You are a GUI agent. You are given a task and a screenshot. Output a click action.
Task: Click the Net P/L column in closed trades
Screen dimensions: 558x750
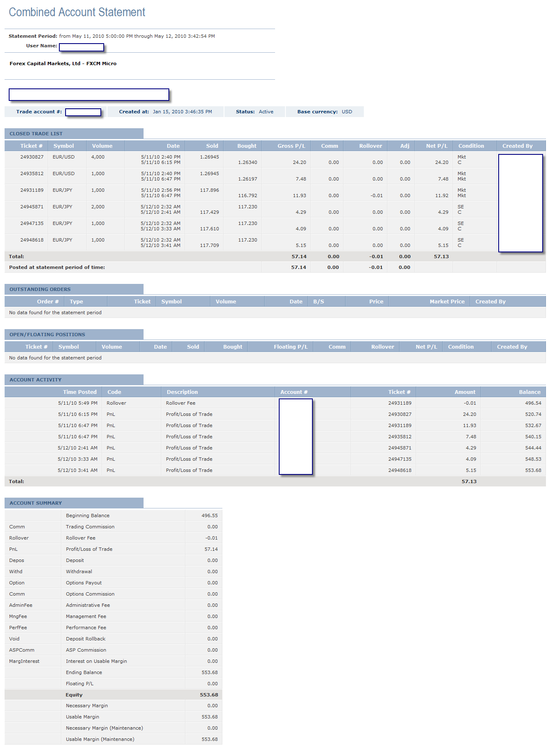(437, 146)
